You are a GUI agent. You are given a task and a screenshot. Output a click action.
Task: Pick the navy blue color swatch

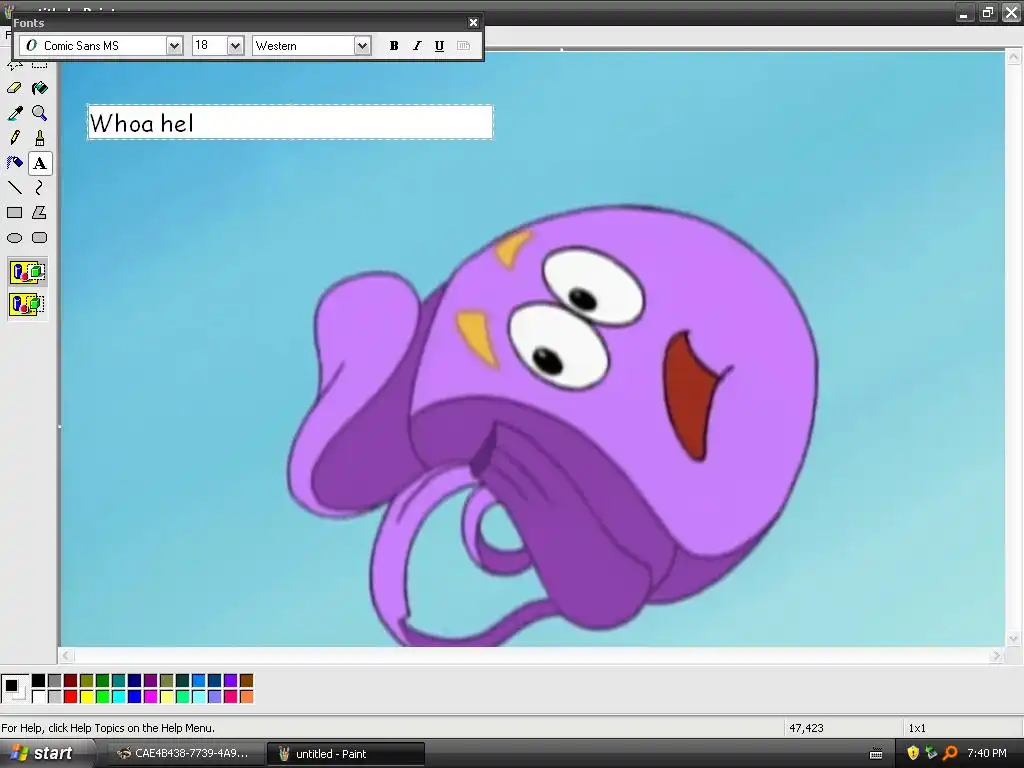click(135, 681)
